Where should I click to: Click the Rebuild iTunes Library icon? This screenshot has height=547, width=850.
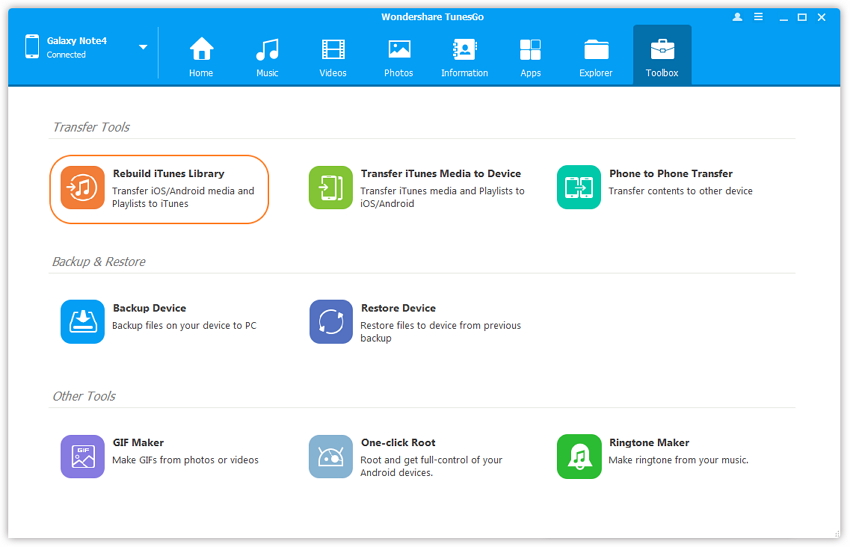[x=82, y=188]
